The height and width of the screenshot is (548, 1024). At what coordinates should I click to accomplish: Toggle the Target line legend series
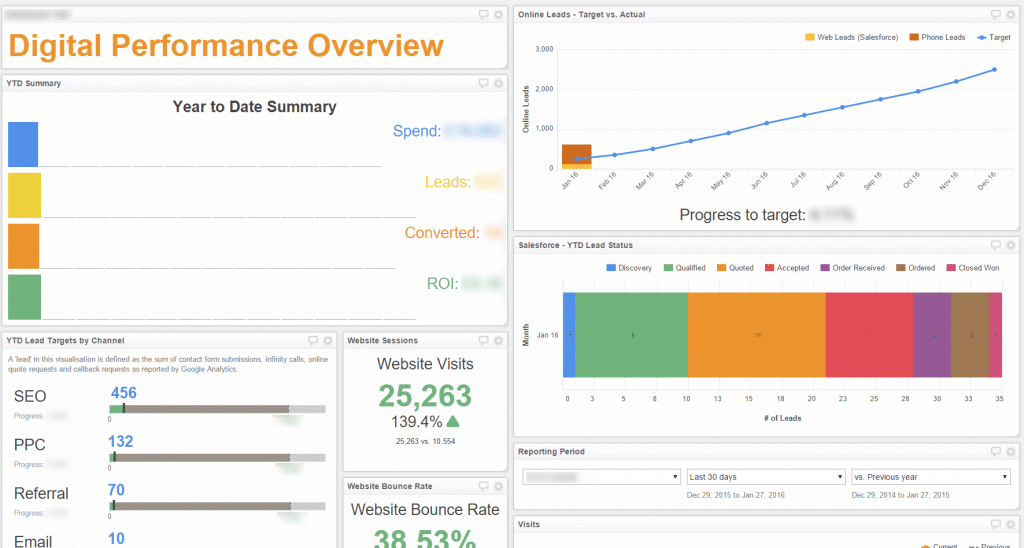click(x=994, y=37)
